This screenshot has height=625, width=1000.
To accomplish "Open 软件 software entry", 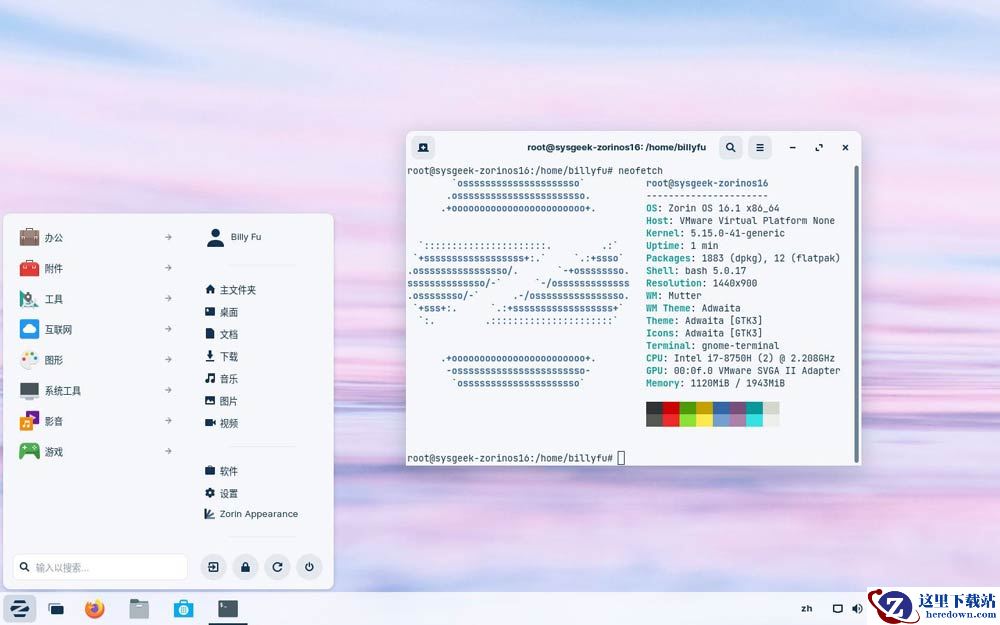I will coord(222,471).
